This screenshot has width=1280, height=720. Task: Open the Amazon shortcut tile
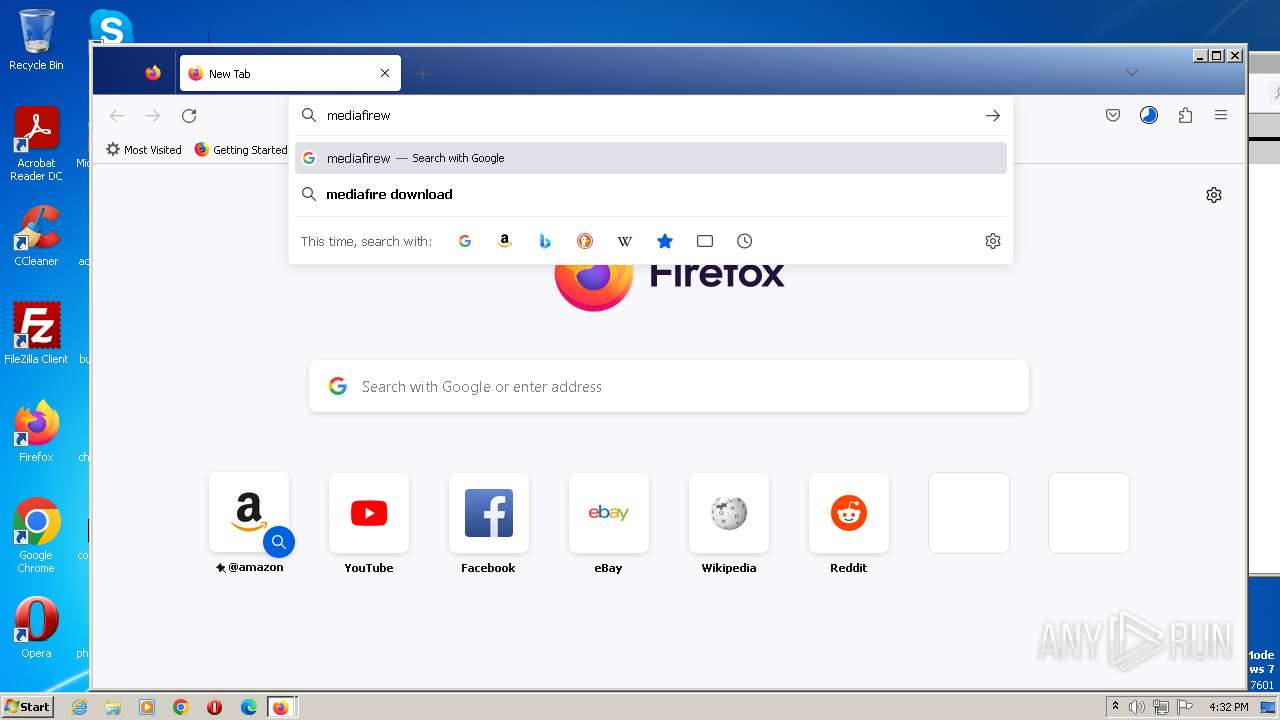pos(249,513)
